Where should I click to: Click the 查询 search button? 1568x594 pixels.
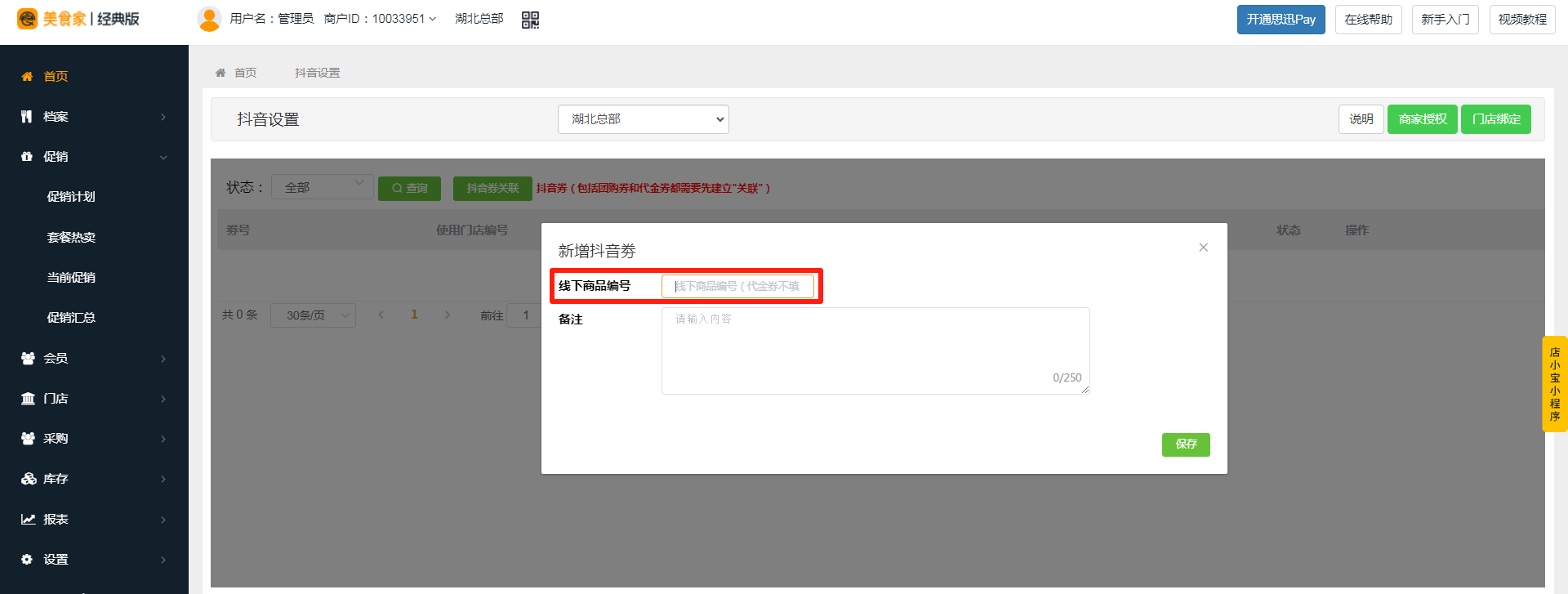[x=409, y=188]
